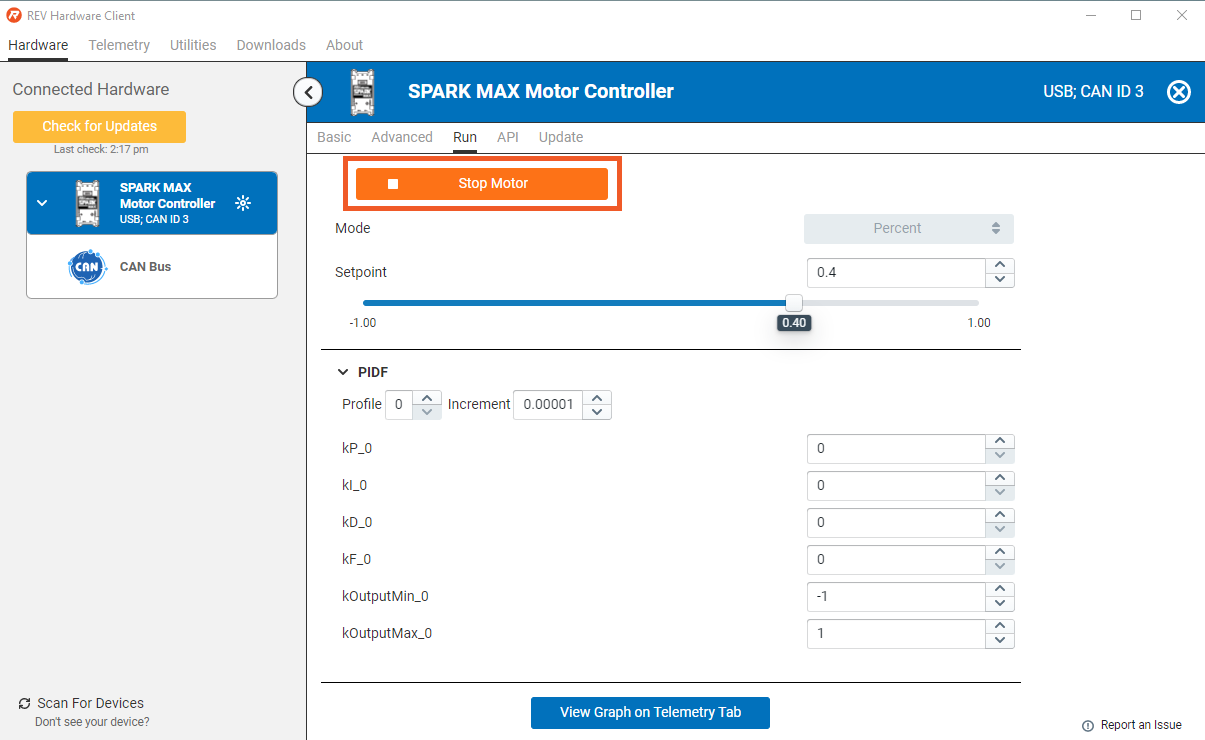Click the Report an Issue link

point(1141,725)
